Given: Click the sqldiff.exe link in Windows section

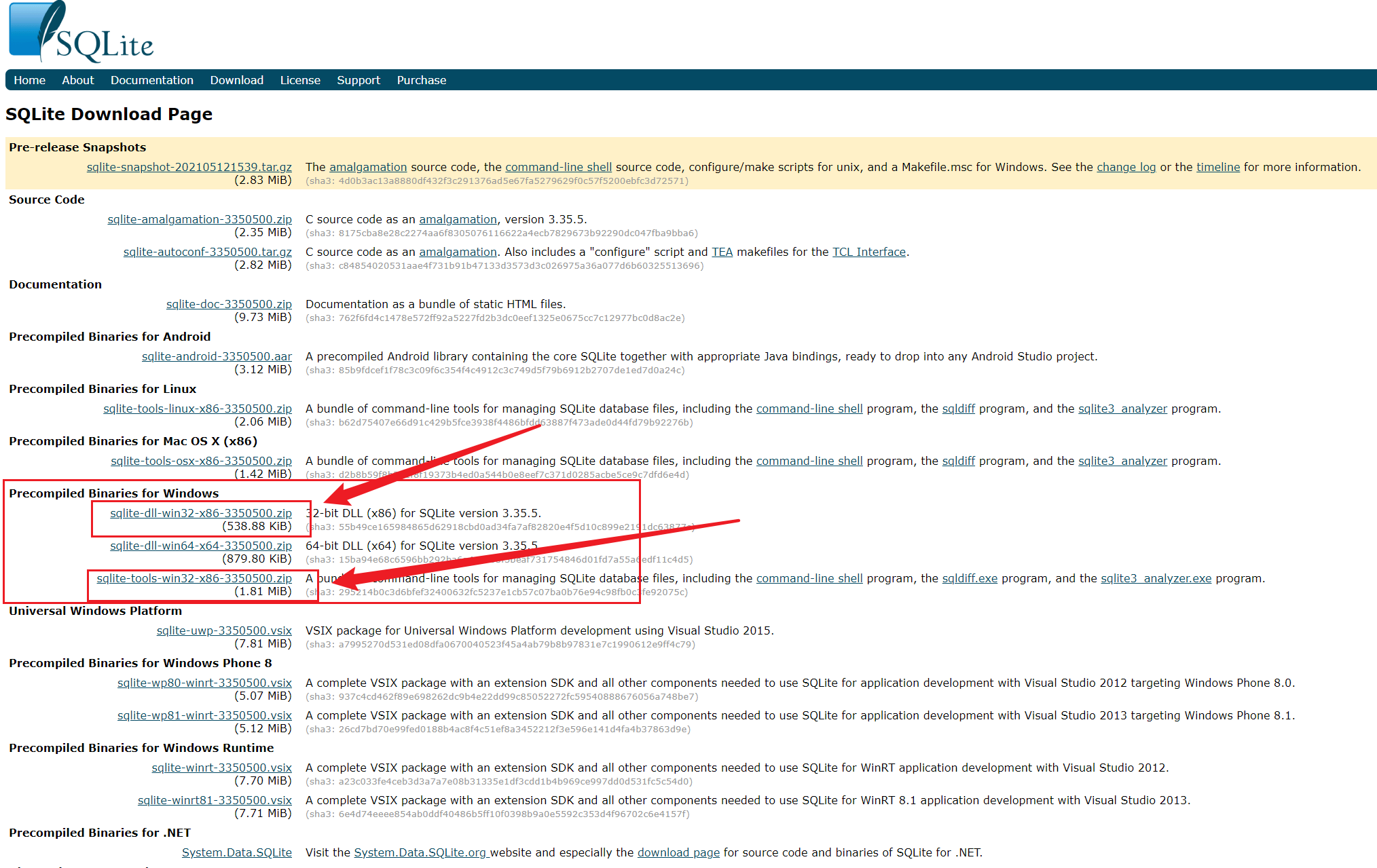Looking at the screenshot, I should [969, 578].
